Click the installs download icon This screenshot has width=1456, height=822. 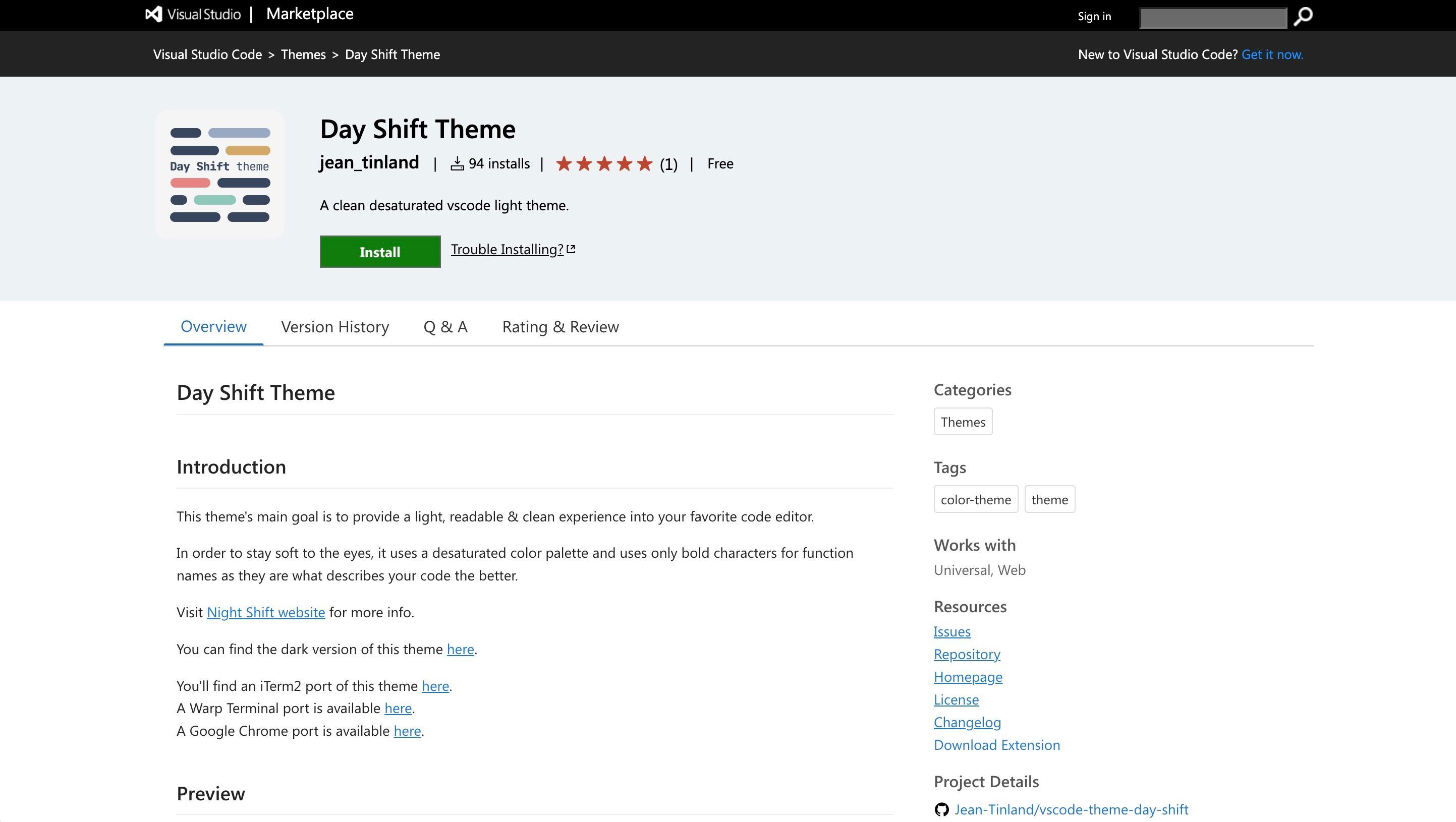(x=457, y=164)
